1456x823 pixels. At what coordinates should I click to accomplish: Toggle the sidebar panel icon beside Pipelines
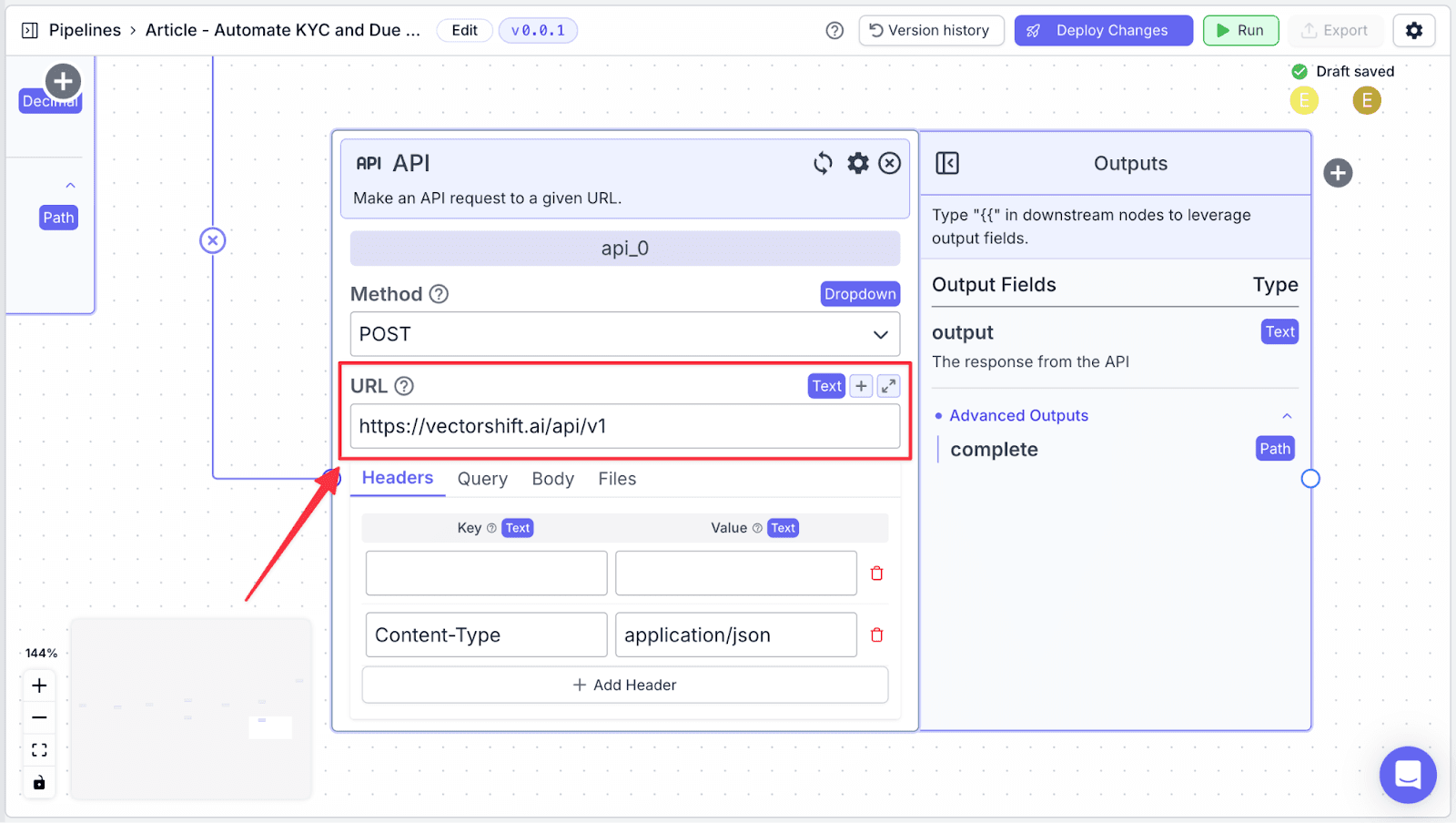(29, 30)
